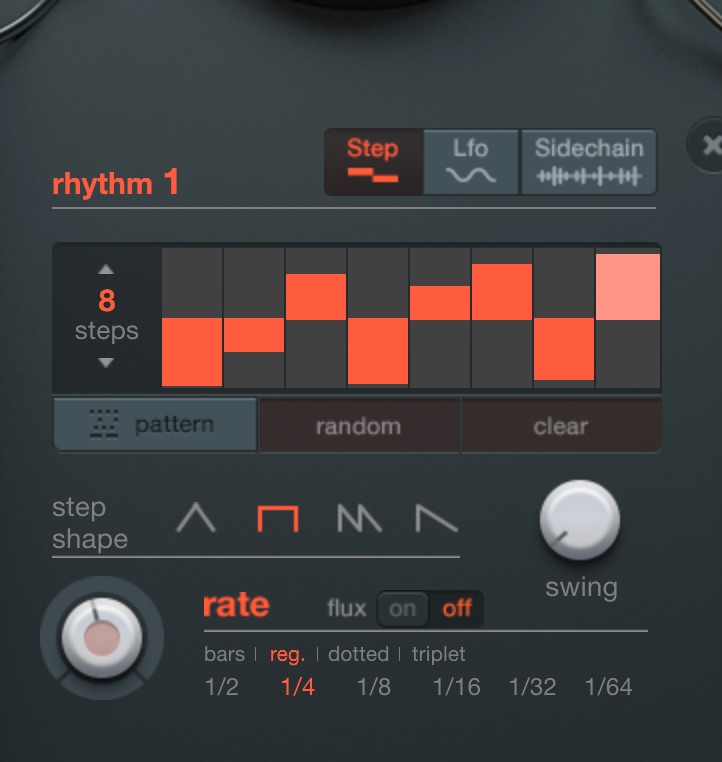Set rate to 1/16
This screenshot has width=722, height=762.
456,687
